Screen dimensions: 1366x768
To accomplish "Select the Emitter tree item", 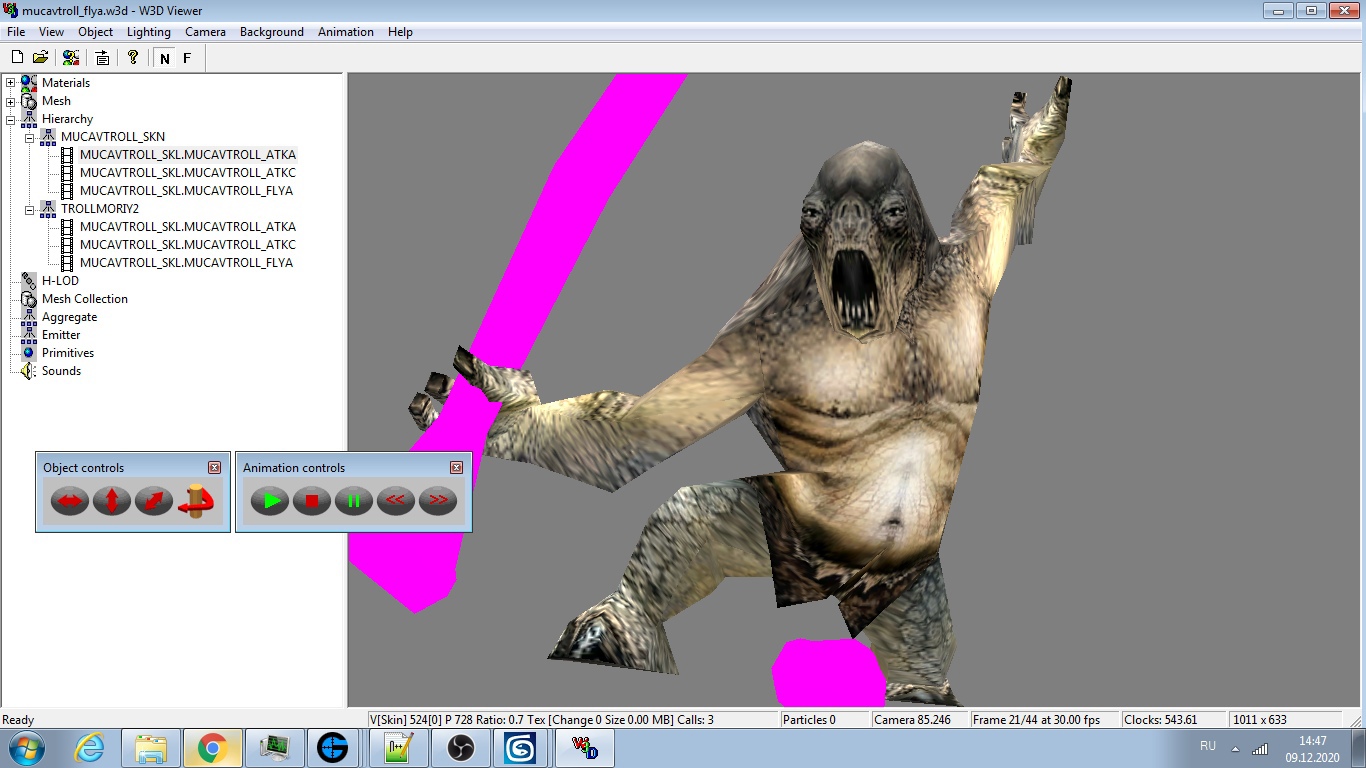I will pyautogui.click(x=61, y=335).
